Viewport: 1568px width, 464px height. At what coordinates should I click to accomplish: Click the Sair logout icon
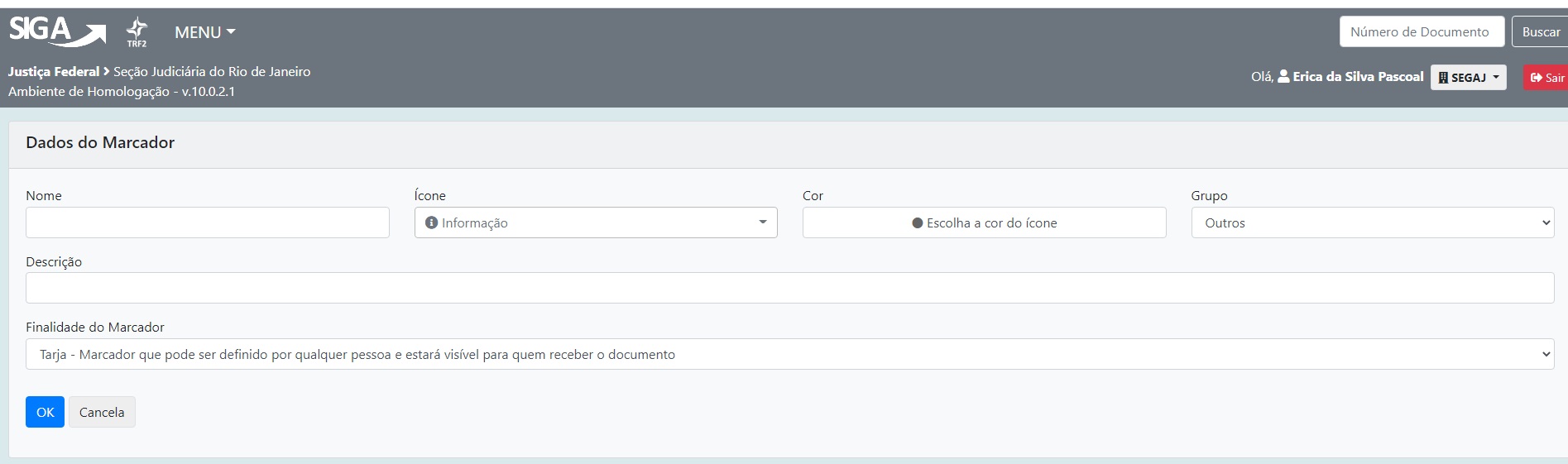pos(1537,78)
